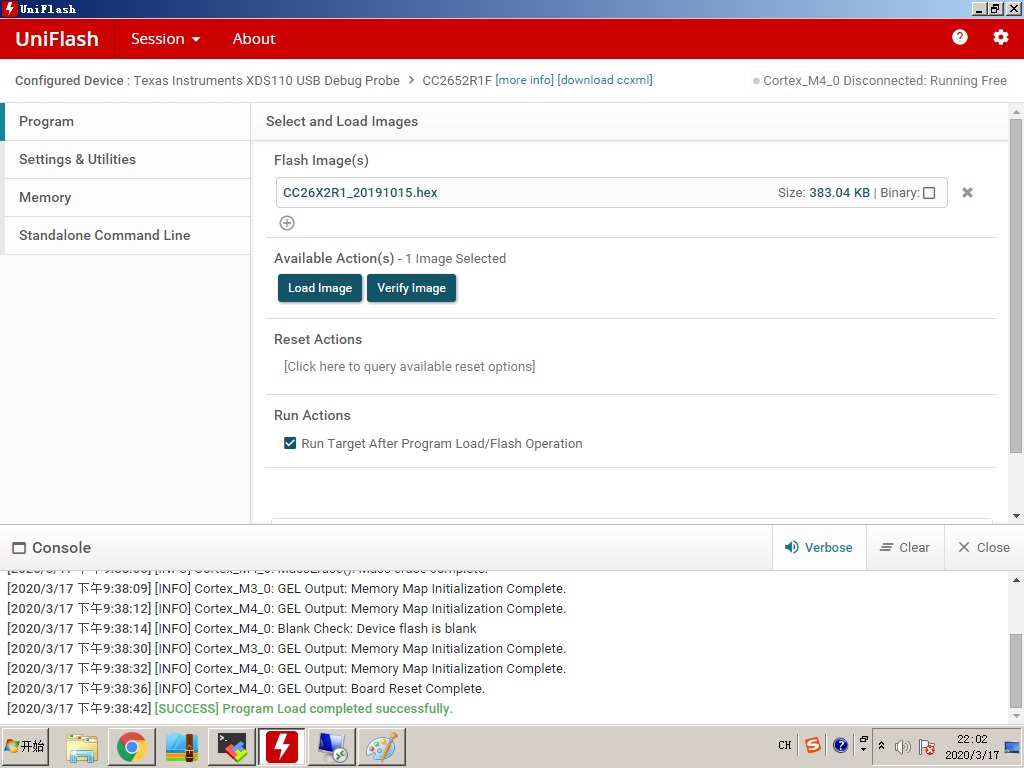The width and height of the screenshot is (1024, 768).
Task: Open Standalone Command Line section
Action: coord(127,235)
